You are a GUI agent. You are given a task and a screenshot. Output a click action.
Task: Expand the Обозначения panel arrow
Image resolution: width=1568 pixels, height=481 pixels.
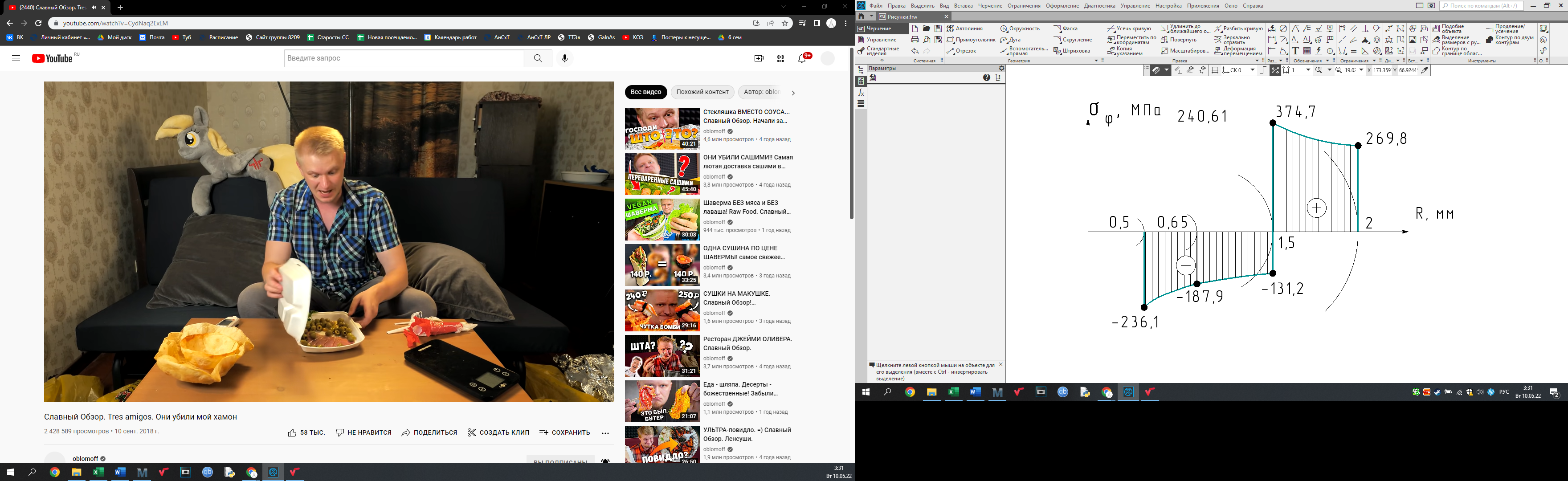click(1327, 61)
